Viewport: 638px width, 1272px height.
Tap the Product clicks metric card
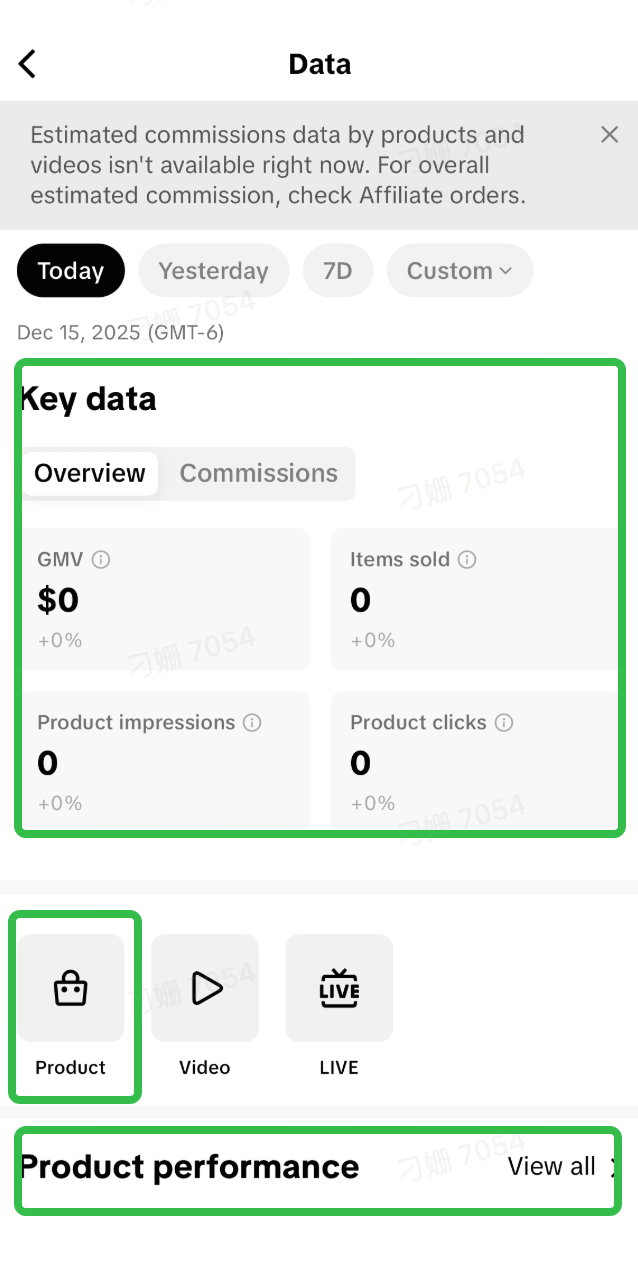[475, 762]
